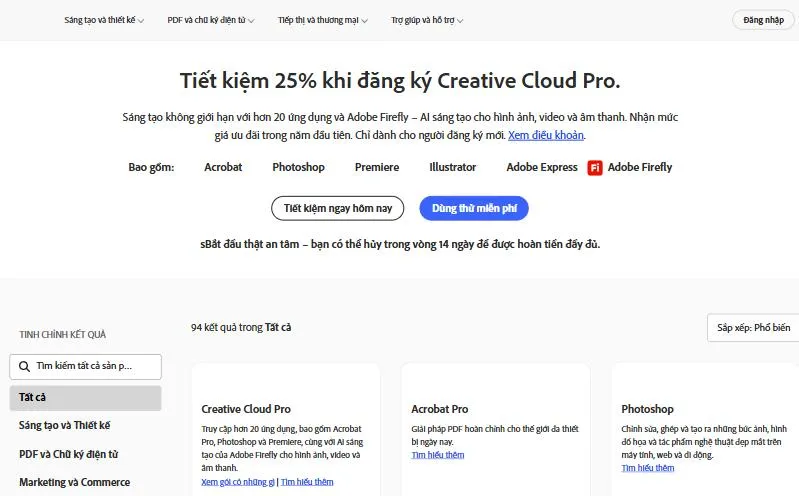Click the Đăng nhập button

[763, 20]
